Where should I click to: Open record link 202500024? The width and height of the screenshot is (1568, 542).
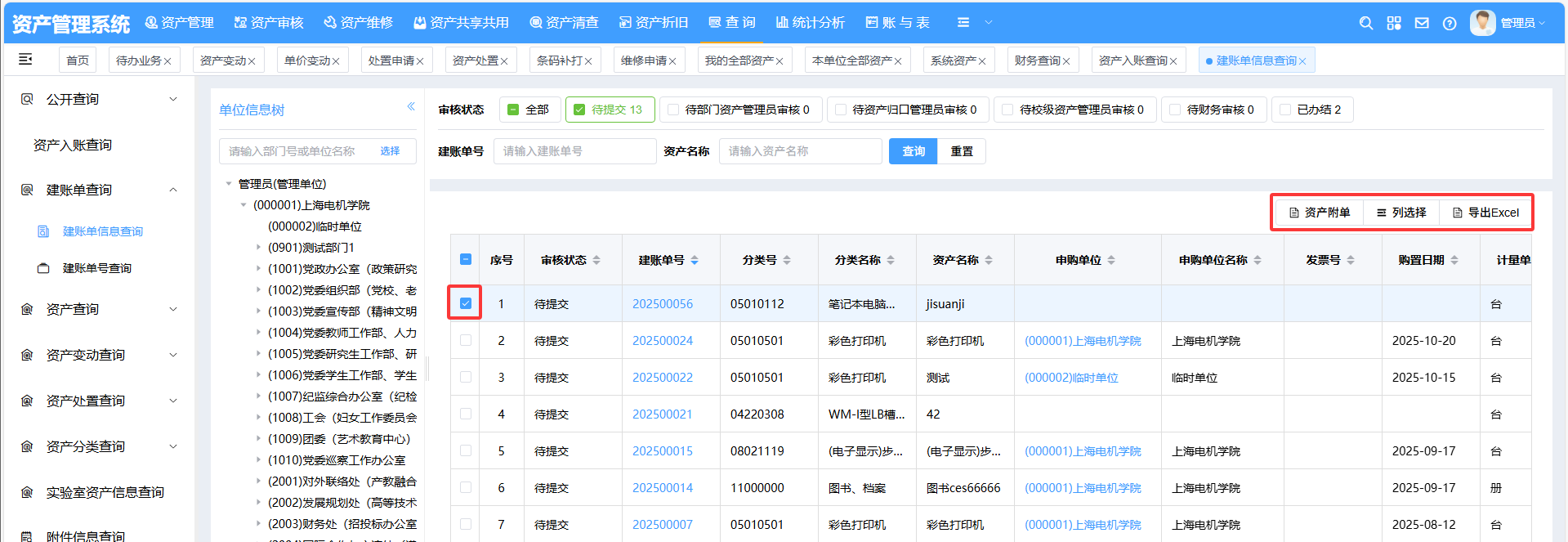662,341
